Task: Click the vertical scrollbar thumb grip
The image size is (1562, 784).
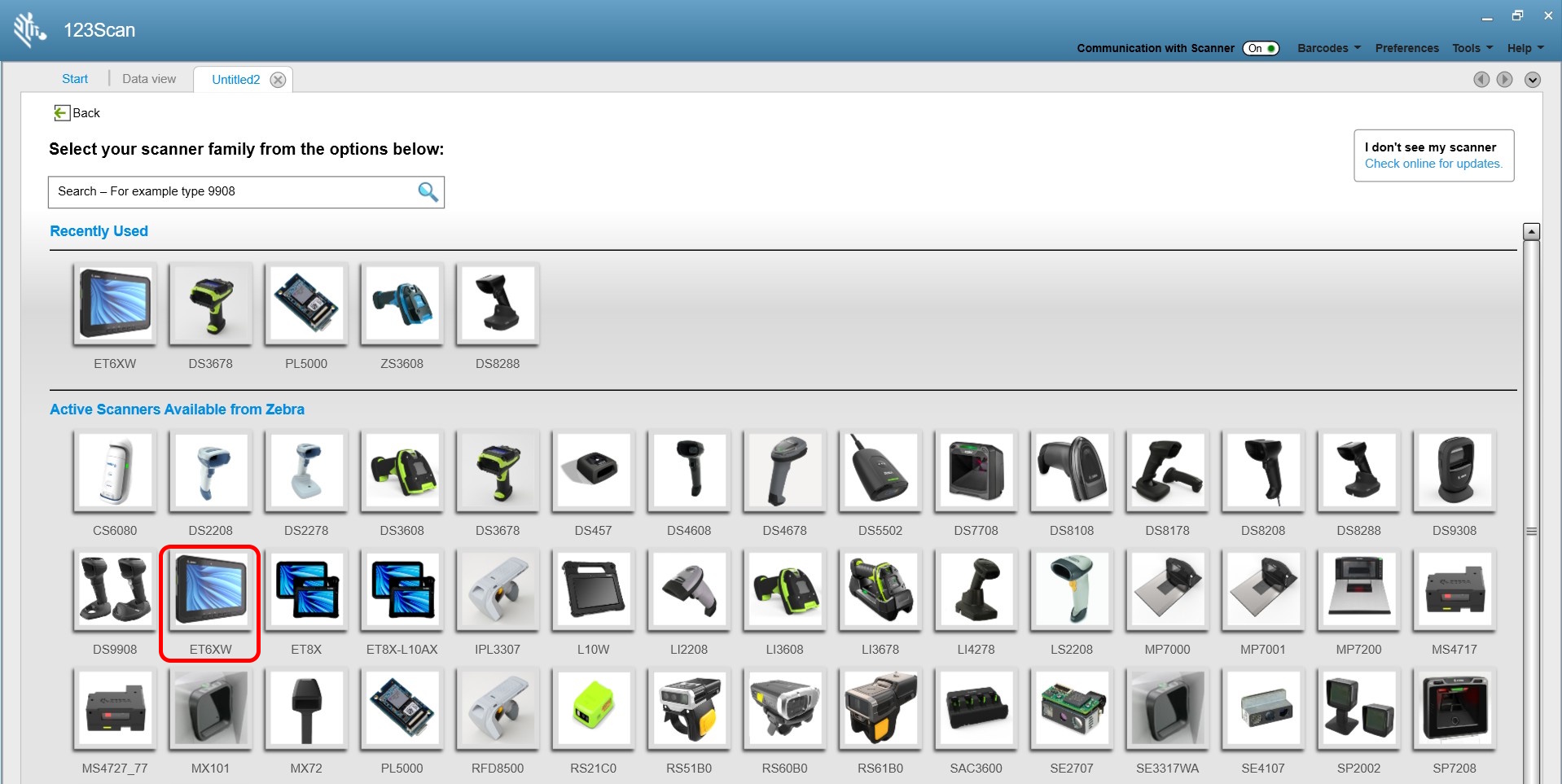Action: [x=1531, y=532]
